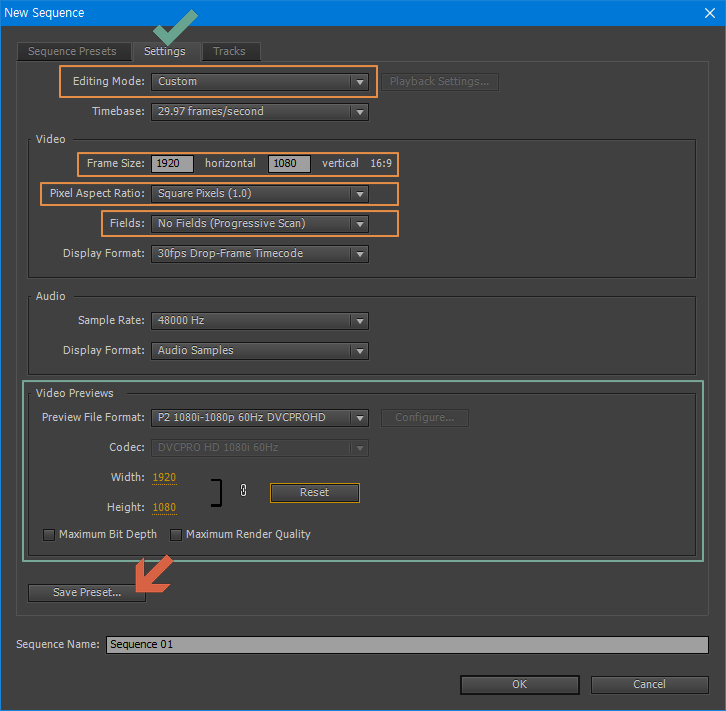Viewport: 726px width, 711px height.
Task: Click the Frame Size horizontal 1920 field
Action: click(172, 163)
